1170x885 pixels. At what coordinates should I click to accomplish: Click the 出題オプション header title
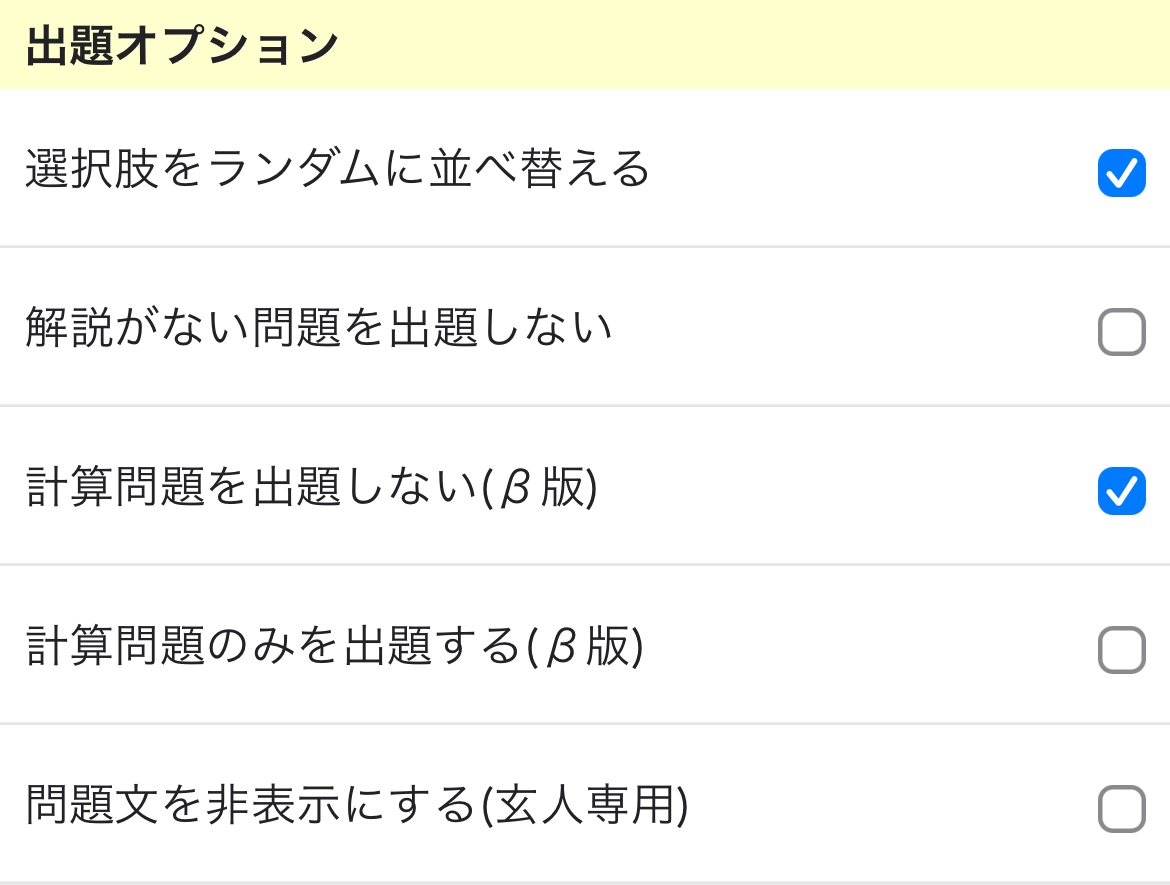click(182, 45)
